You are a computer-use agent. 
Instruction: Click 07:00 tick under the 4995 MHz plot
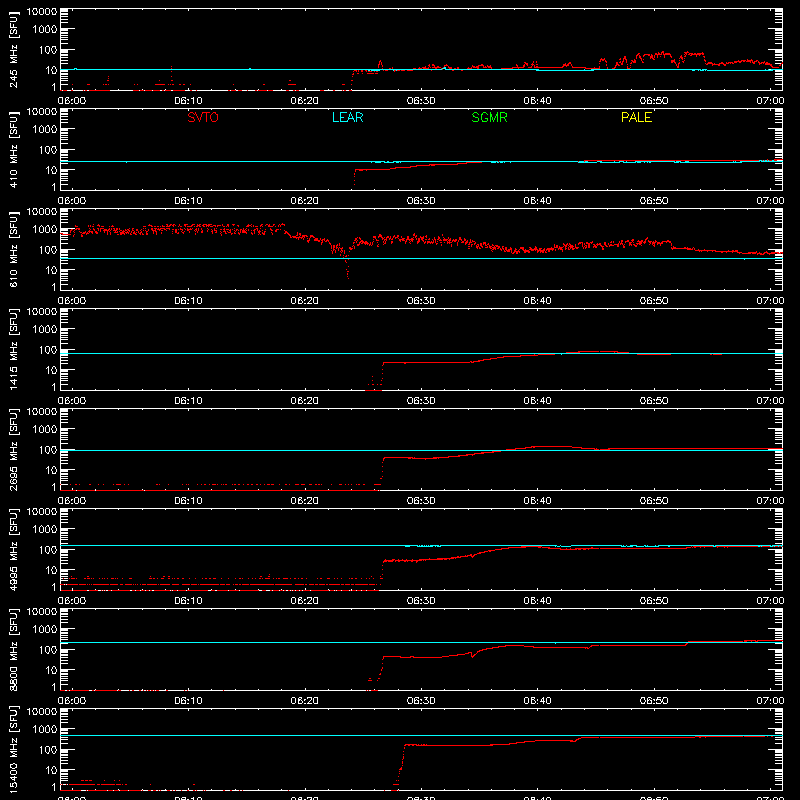[770, 601]
